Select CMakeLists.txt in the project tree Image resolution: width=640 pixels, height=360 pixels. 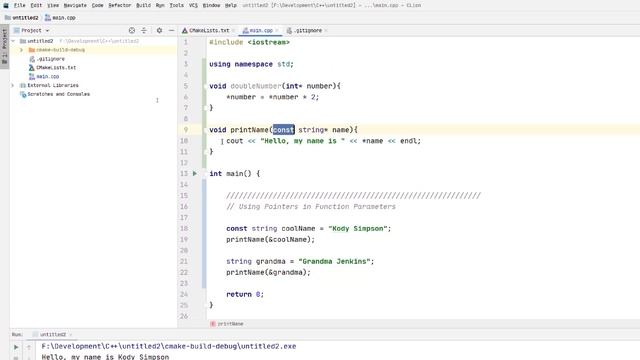(56, 67)
